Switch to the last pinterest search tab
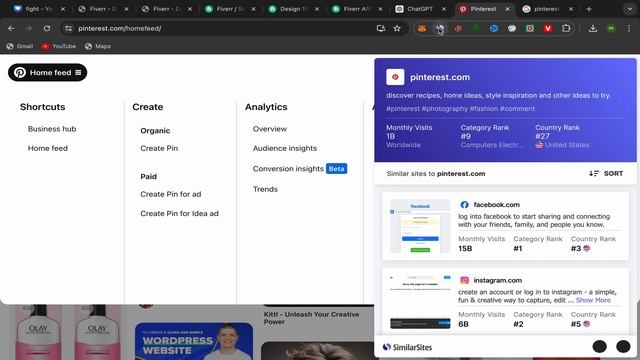 (541, 9)
